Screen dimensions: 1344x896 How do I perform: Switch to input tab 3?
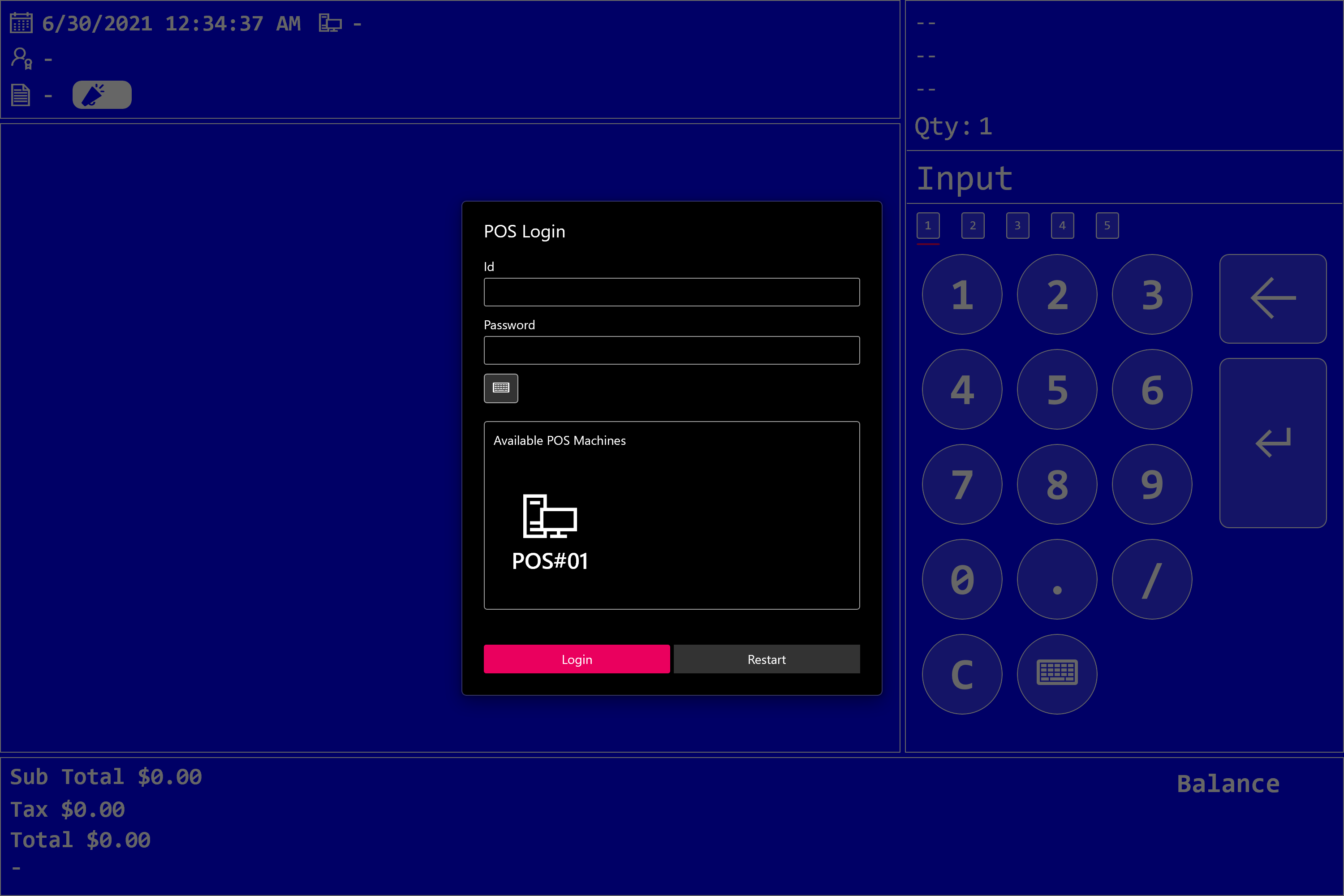coord(1018,226)
